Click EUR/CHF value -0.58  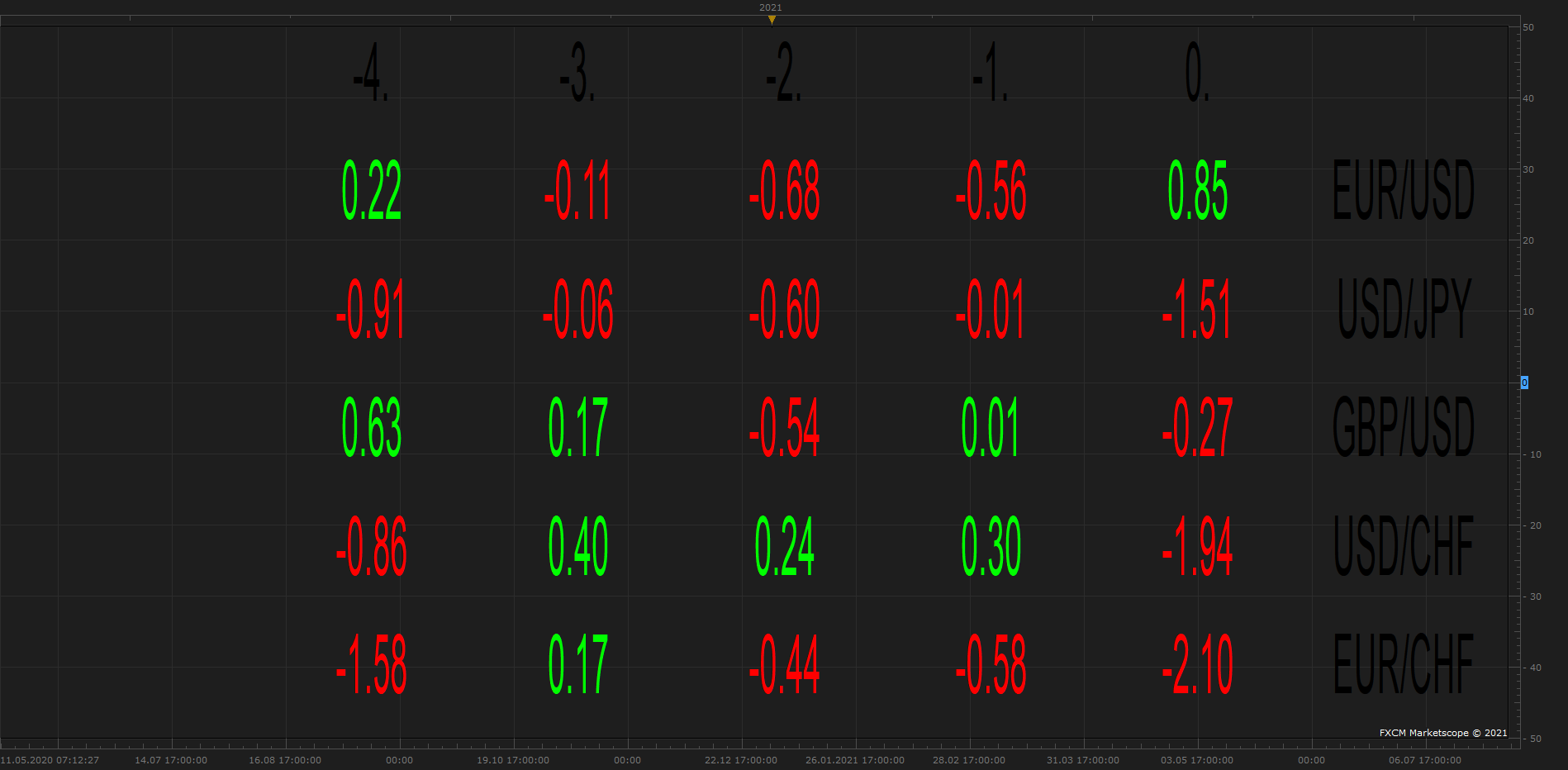tap(991, 664)
